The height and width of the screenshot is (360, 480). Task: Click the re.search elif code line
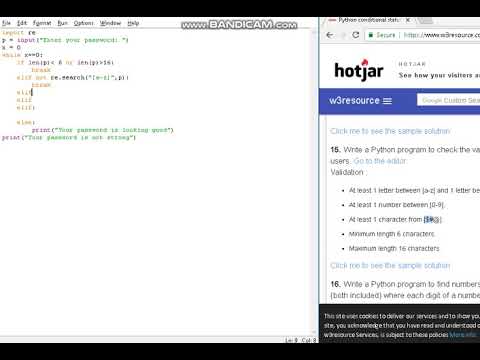(x=73, y=77)
